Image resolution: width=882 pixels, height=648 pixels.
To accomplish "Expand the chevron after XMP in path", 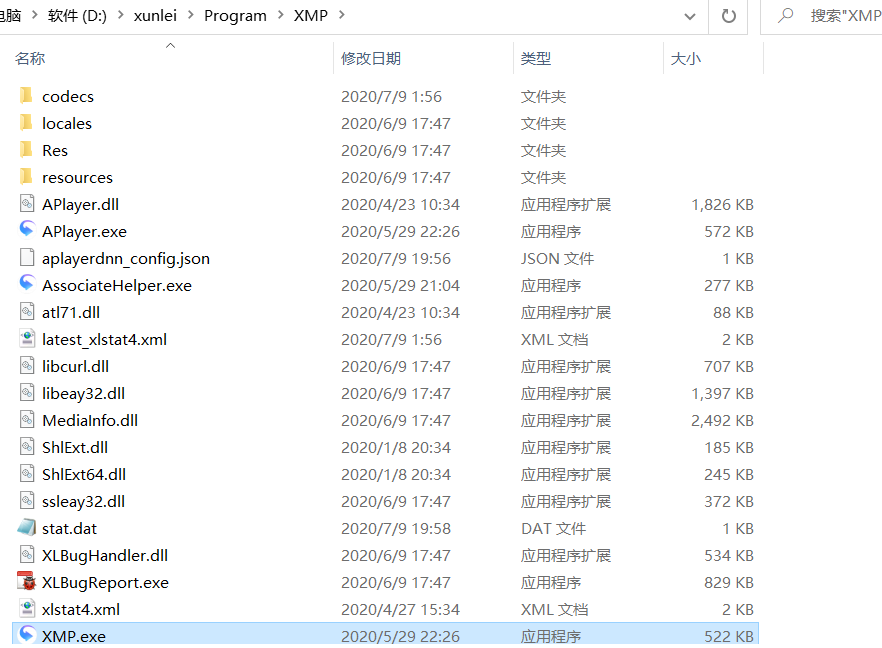I will point(343,16).
